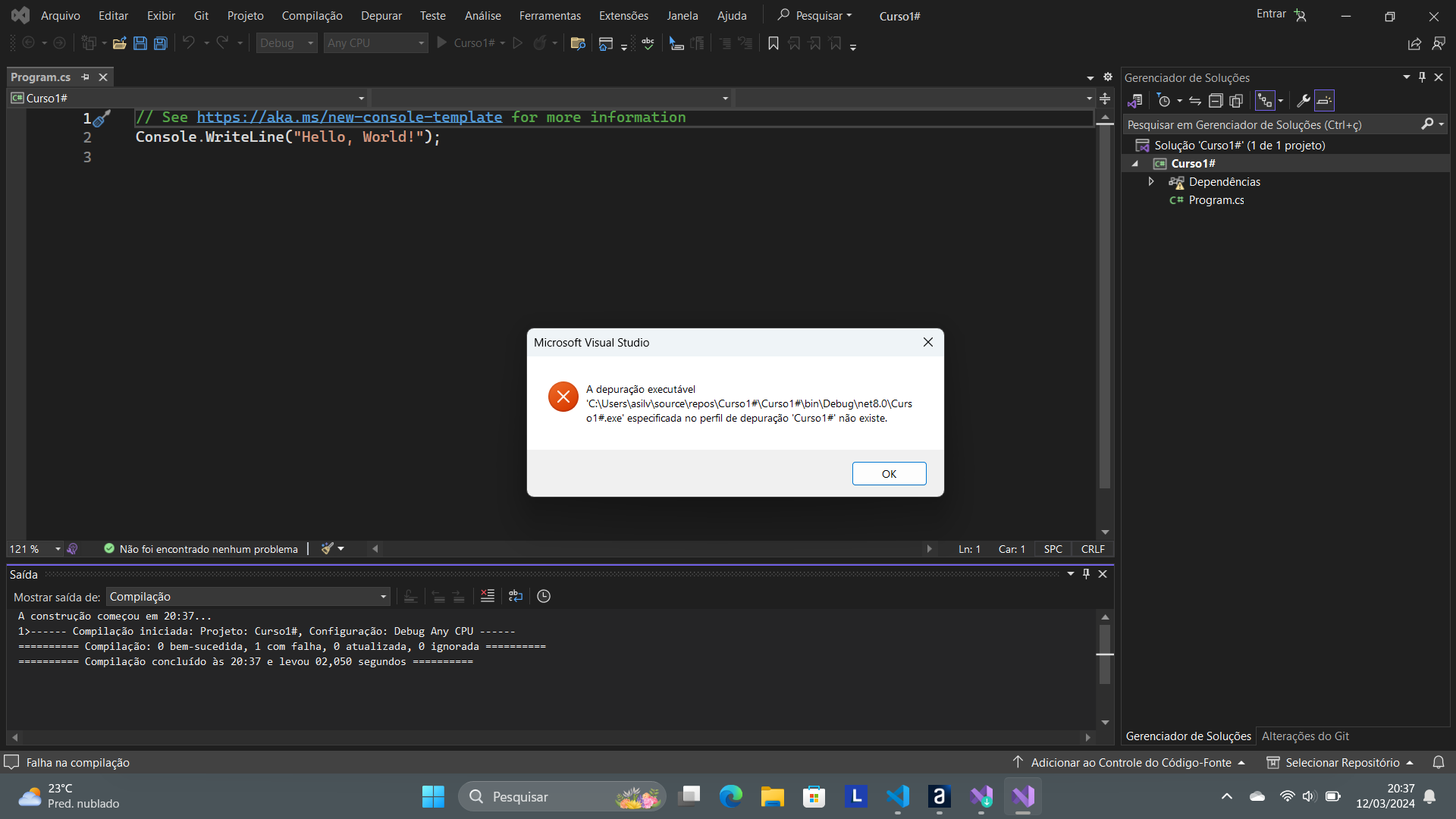1456x819 pixels.
Task: Open the Debug configuration dropdown
Action: pos(286,43)
